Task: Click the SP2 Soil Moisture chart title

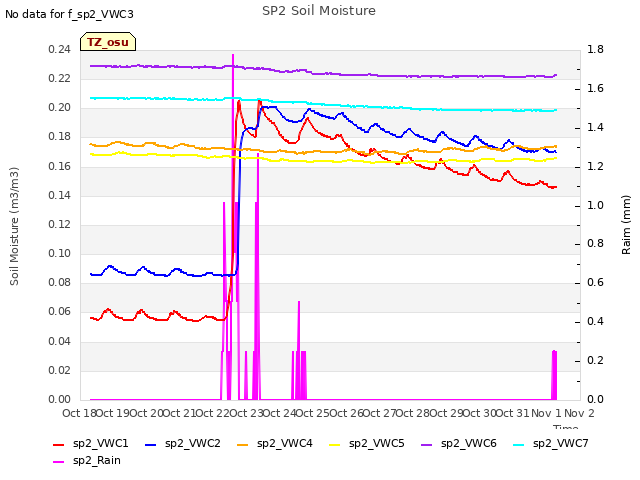Action: (x=319, y=11)
